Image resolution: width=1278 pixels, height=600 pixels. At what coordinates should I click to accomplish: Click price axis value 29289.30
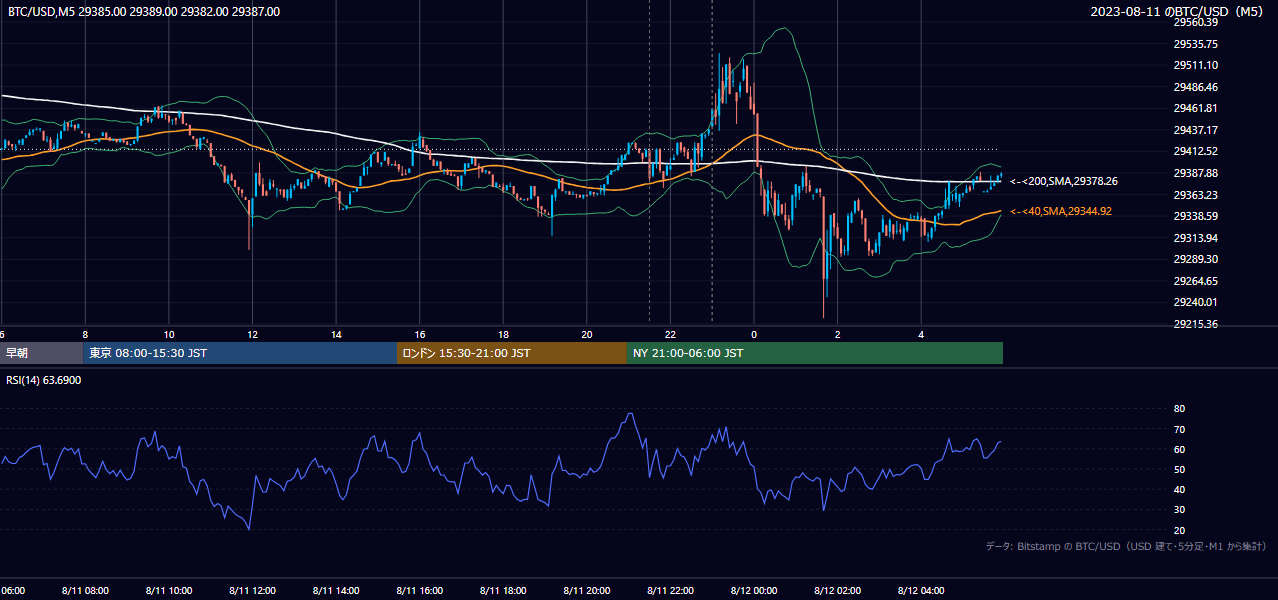(1195, 259)
